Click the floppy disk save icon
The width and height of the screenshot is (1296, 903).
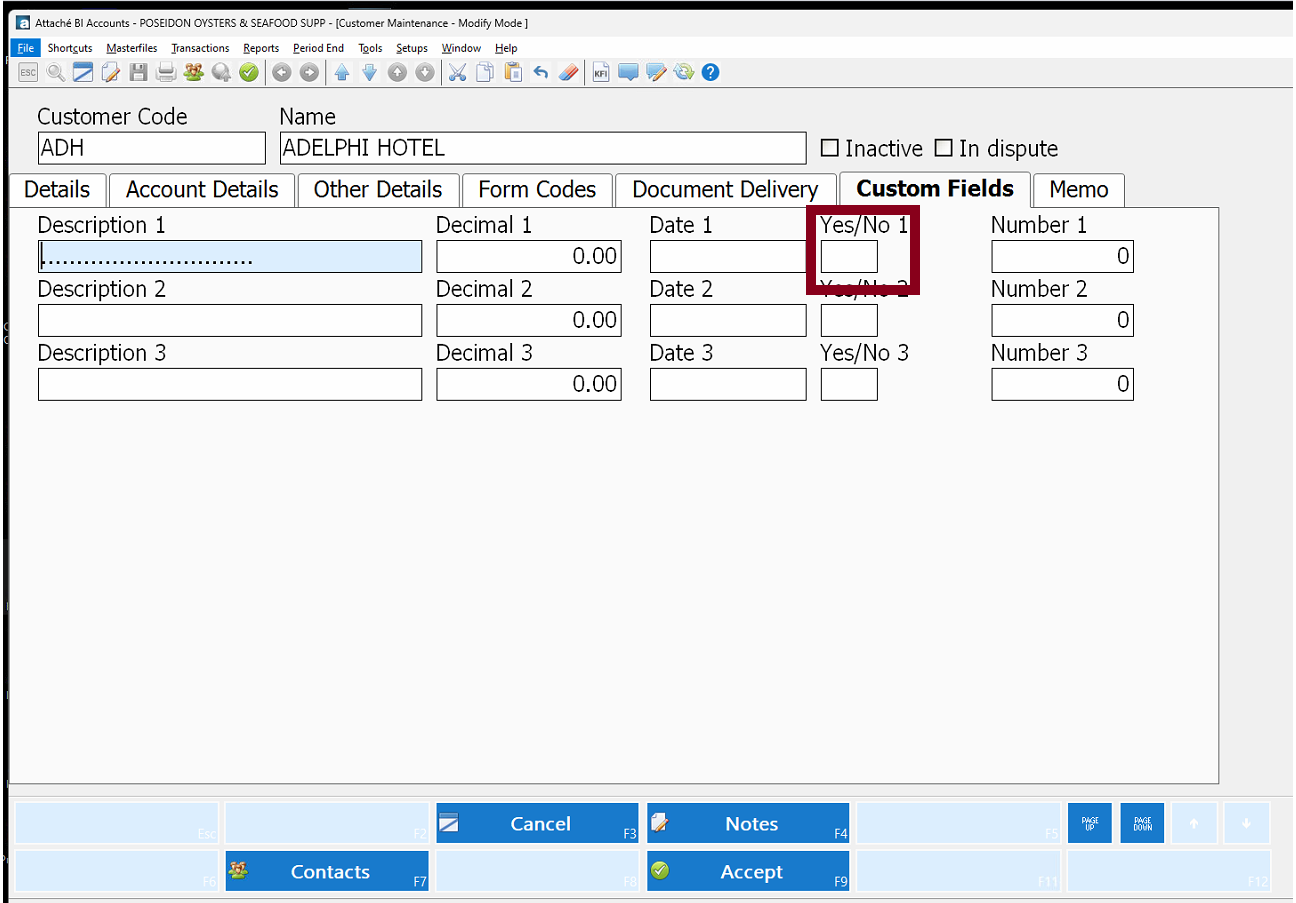pyautogui.click(x=139, y=72)
